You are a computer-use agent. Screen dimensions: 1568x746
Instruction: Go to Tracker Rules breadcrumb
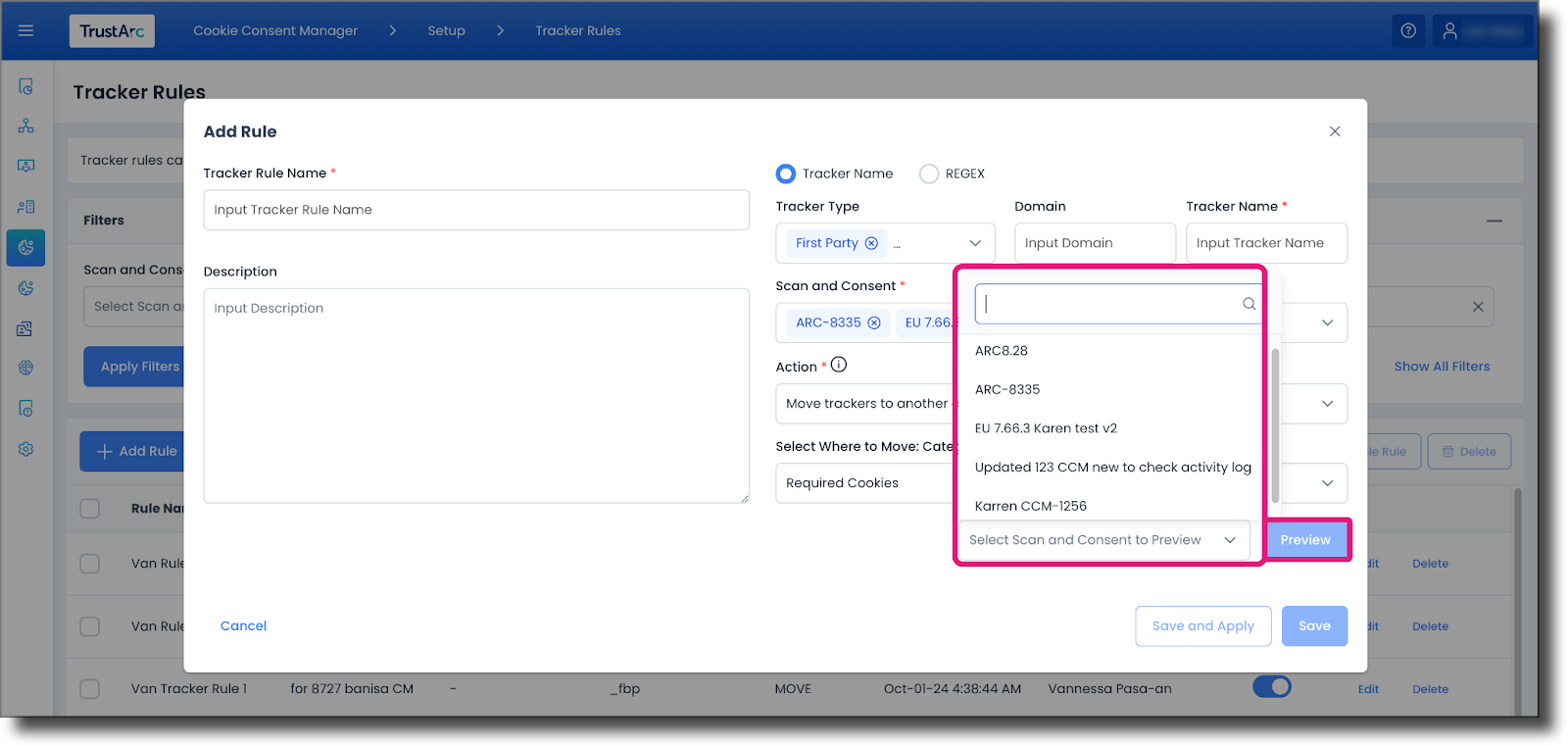coord(578,31)
